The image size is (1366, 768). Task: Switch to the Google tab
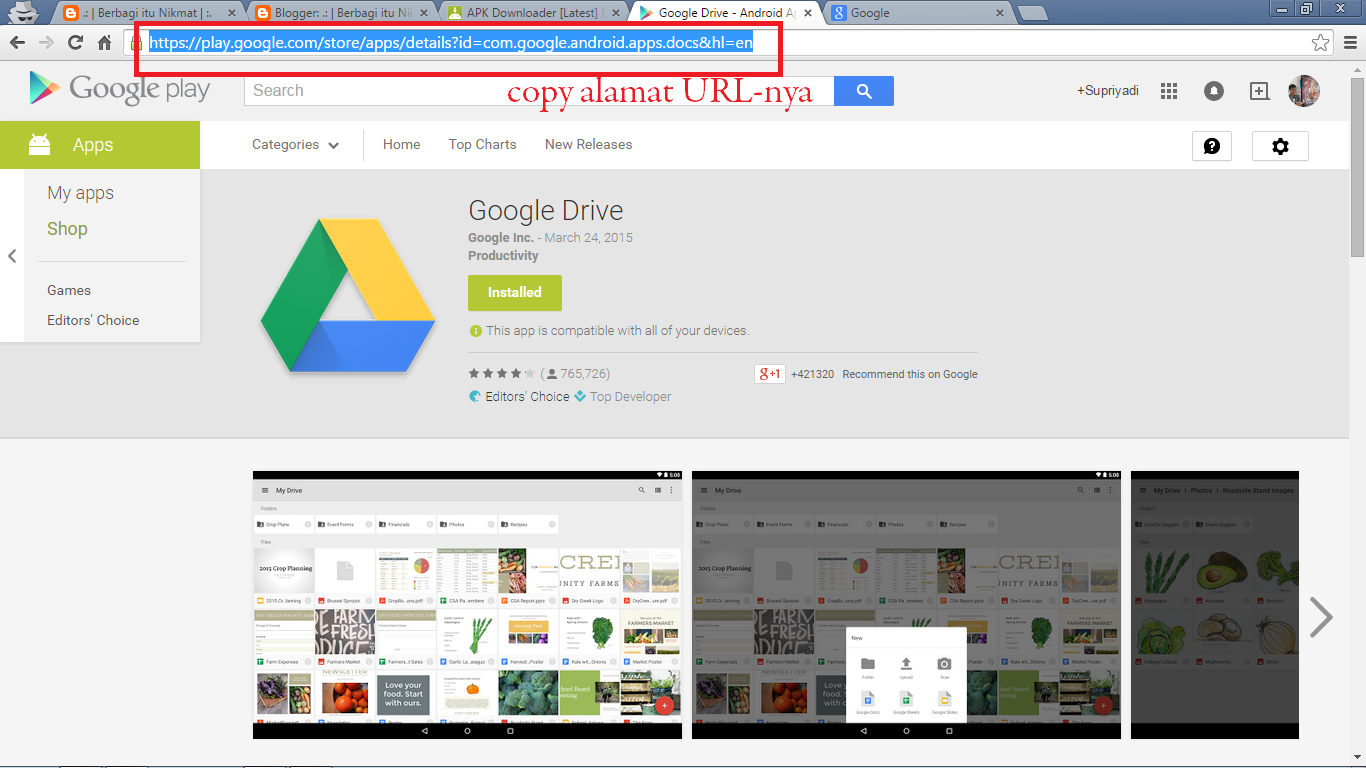(x=916, y=13)
